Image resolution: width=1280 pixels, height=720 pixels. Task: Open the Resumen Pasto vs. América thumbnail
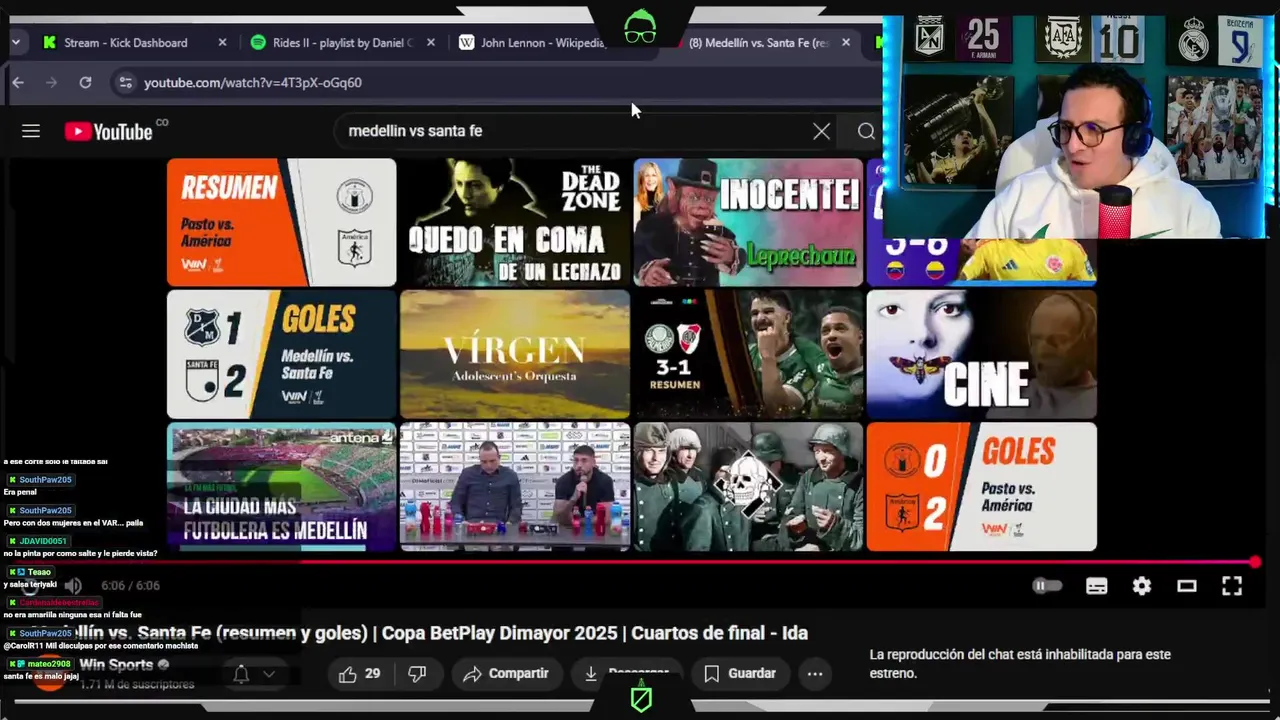(x=282, y=222)
